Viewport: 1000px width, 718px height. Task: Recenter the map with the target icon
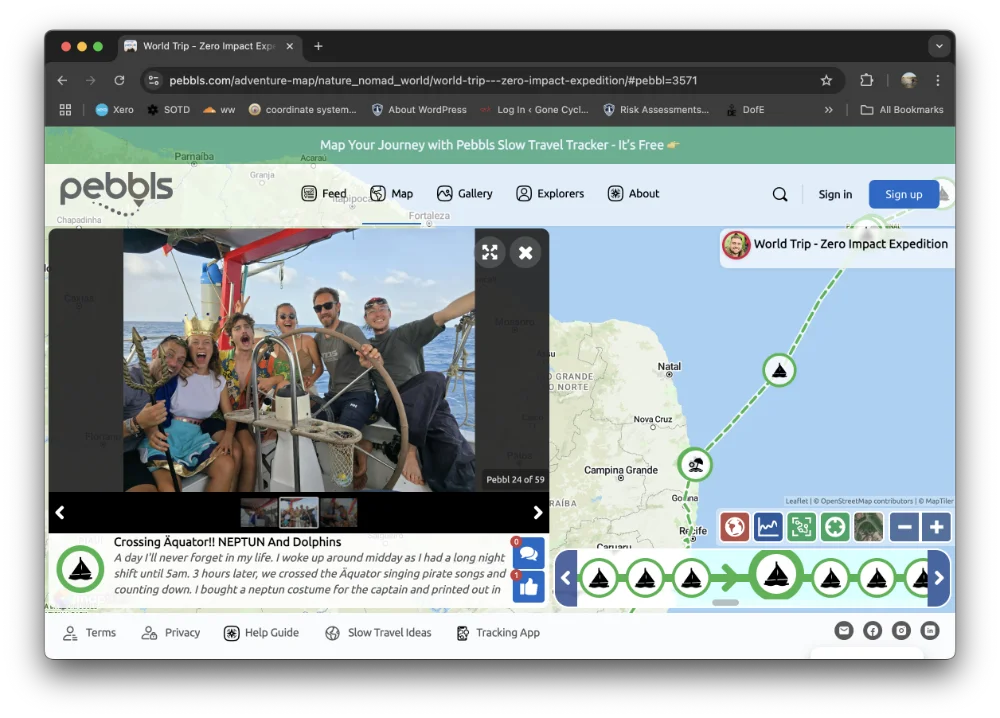tap(835, 527)
